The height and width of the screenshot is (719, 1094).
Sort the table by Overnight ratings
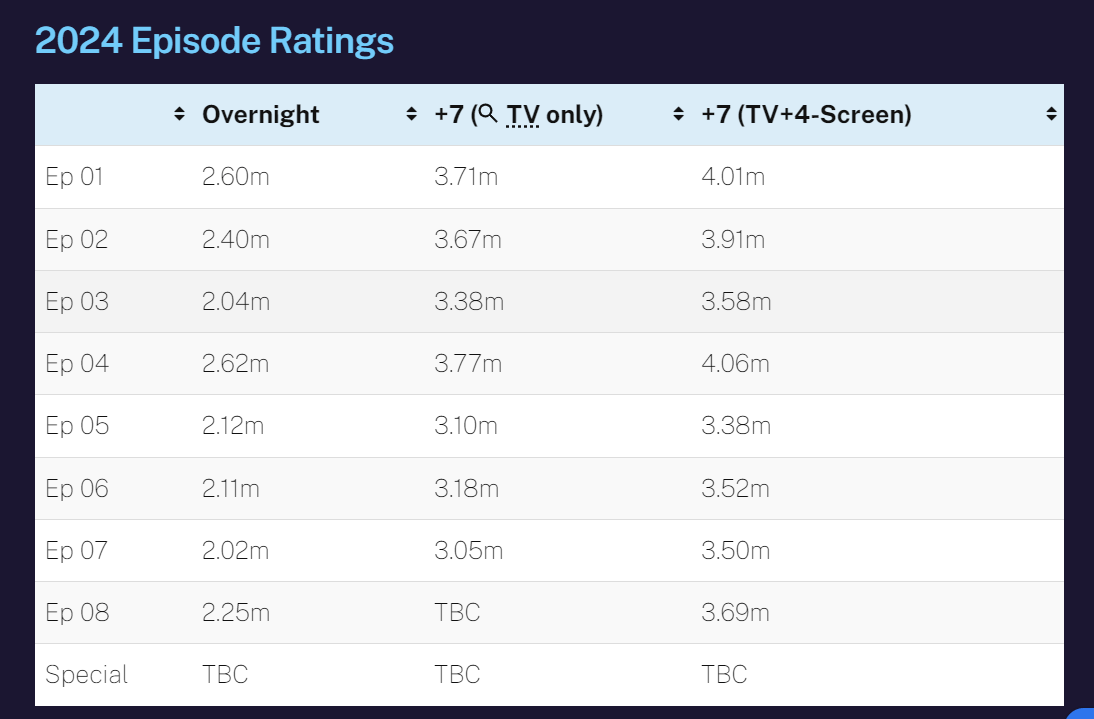coord(411,115)
